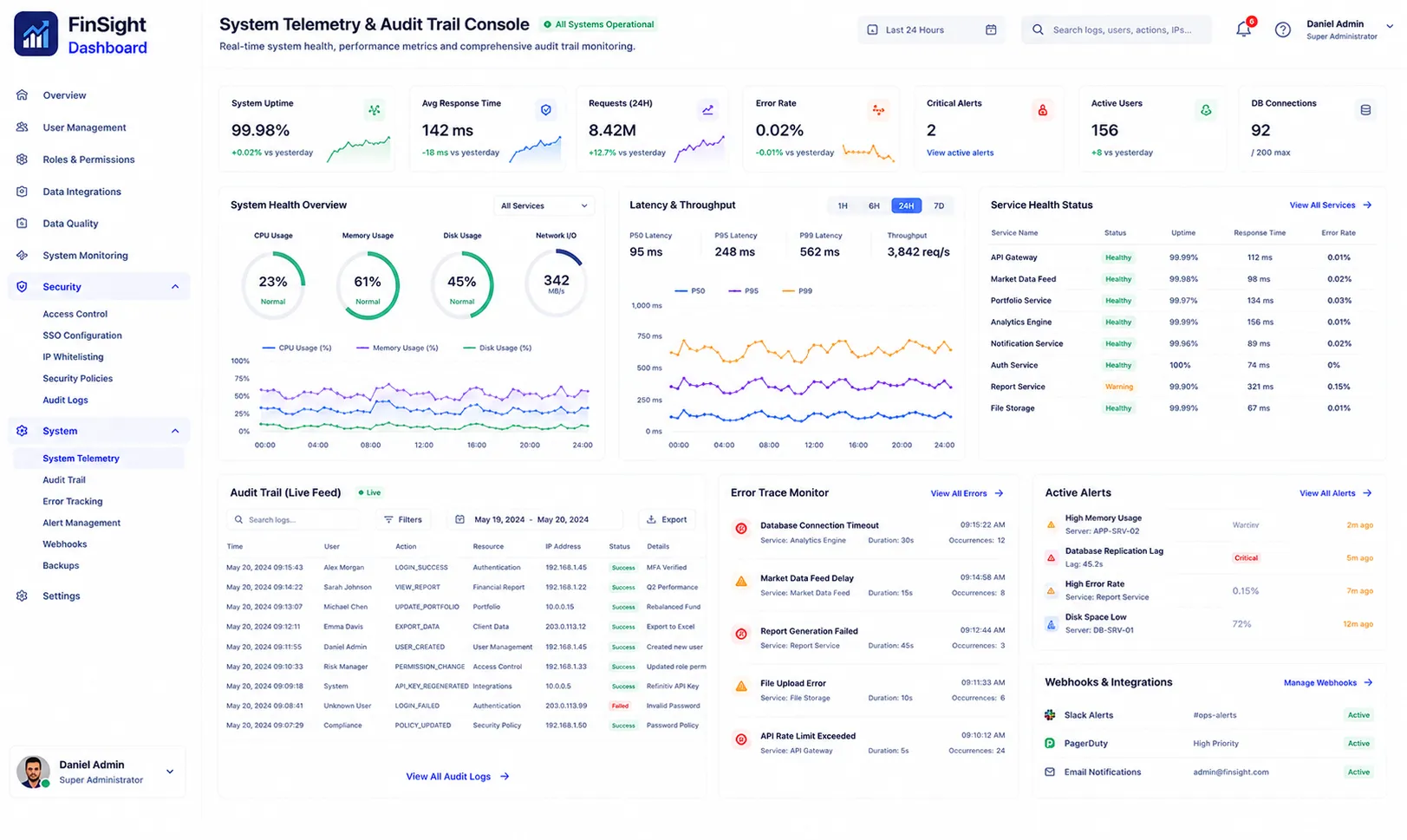Toggle Disk Usage (%) legend series
The height and width of the screenshot is (840, 1407).
(x=498, y=348)
